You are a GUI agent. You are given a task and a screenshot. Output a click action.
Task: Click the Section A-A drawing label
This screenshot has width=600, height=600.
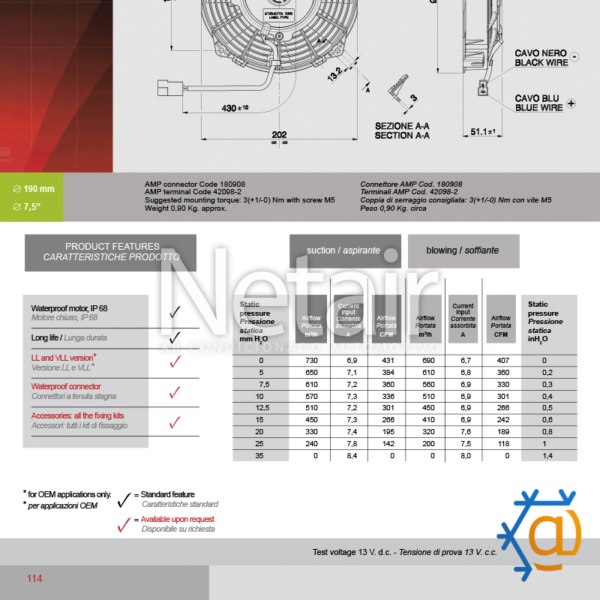point(401,130)
